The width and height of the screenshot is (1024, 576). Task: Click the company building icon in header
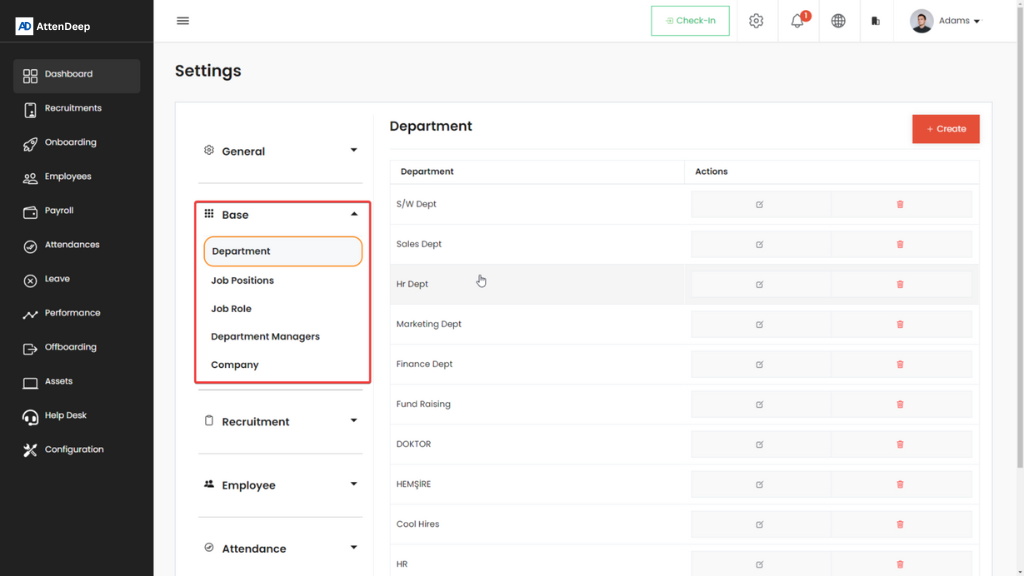pyautogui.click(x=876, y=21)
